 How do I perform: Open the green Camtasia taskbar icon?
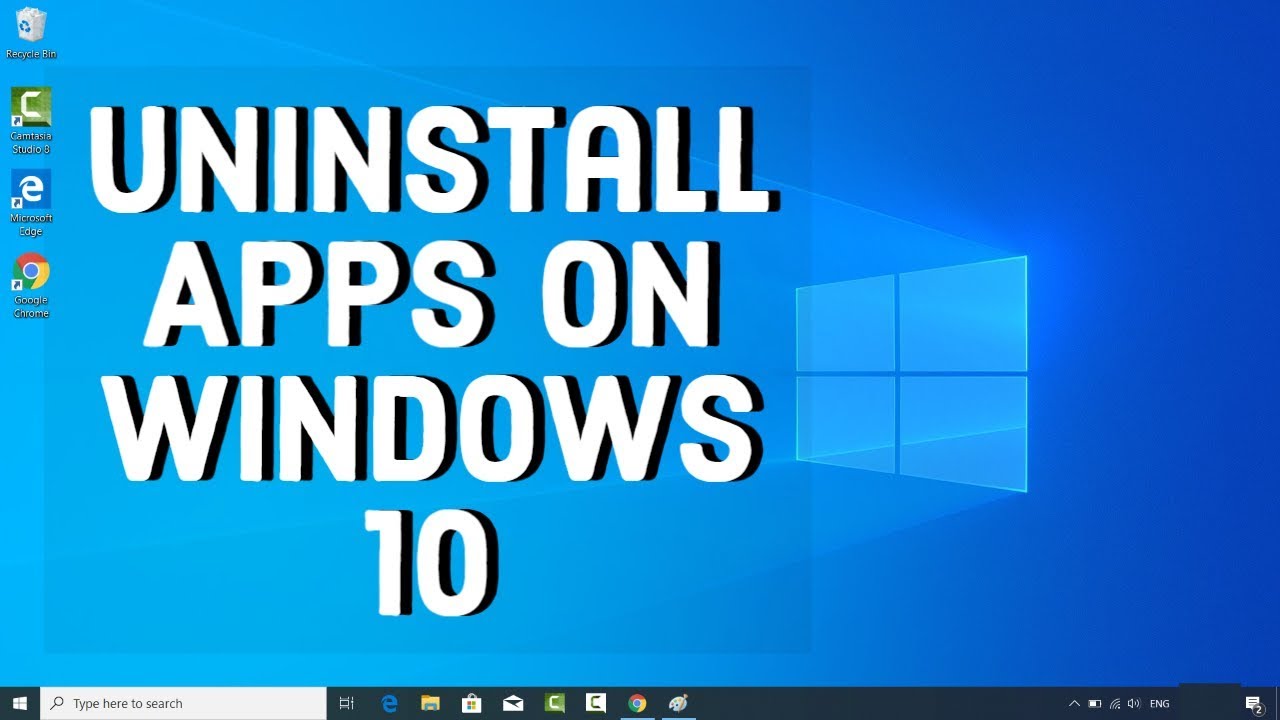click(x=555, y=704)
